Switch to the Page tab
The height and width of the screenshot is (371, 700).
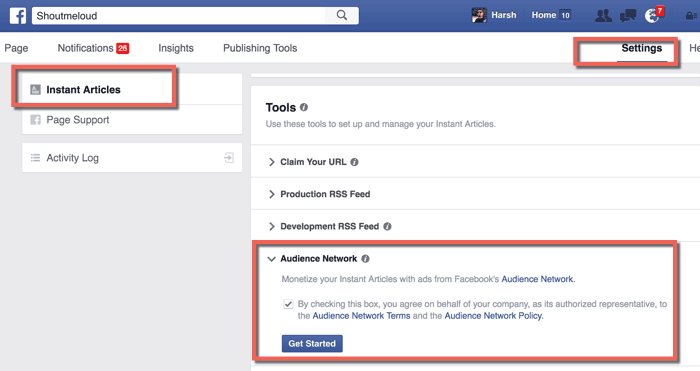[16, 48]
